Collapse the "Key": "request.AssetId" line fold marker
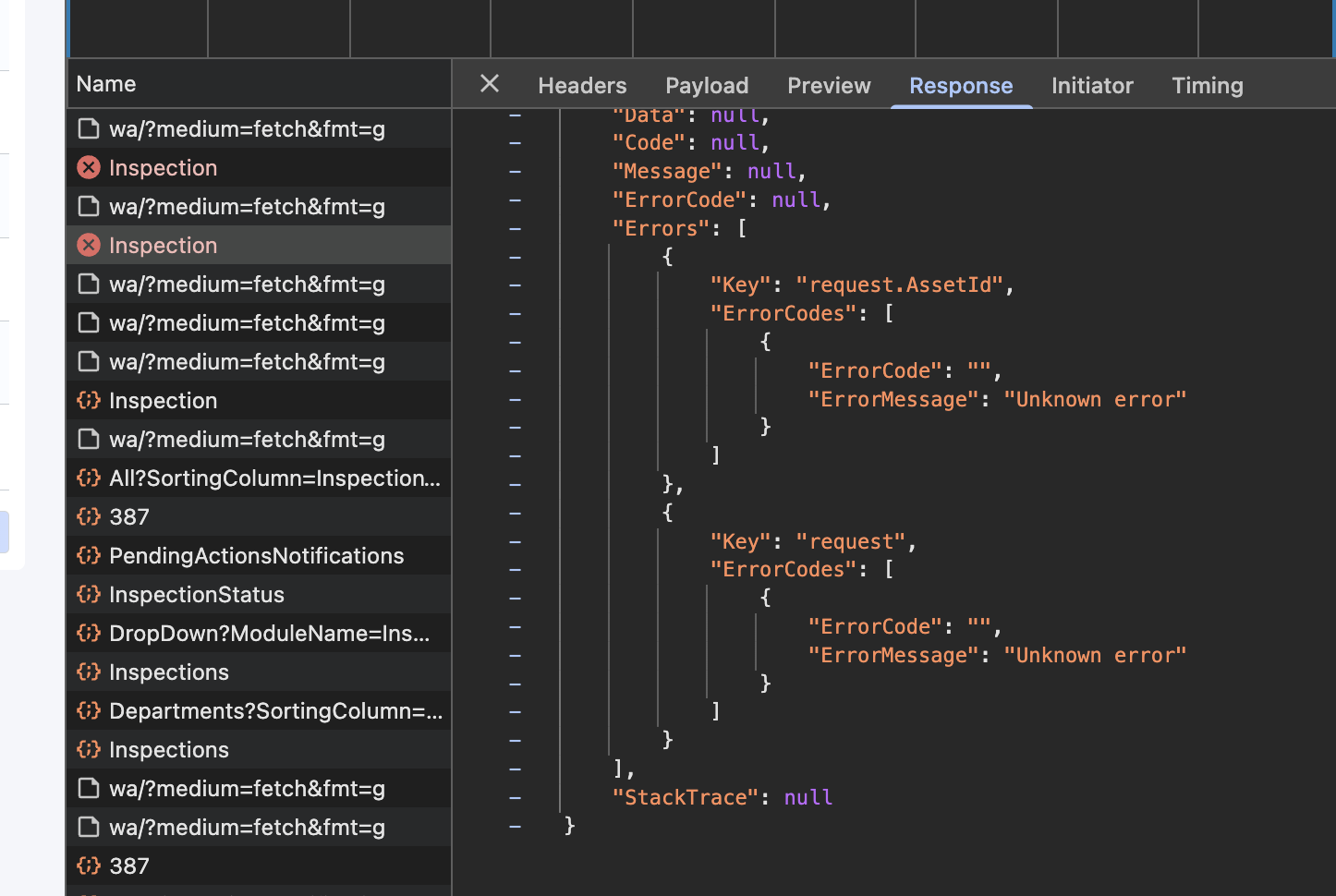This screenshot has width=1336, height=896. click(x=516, y=285)
